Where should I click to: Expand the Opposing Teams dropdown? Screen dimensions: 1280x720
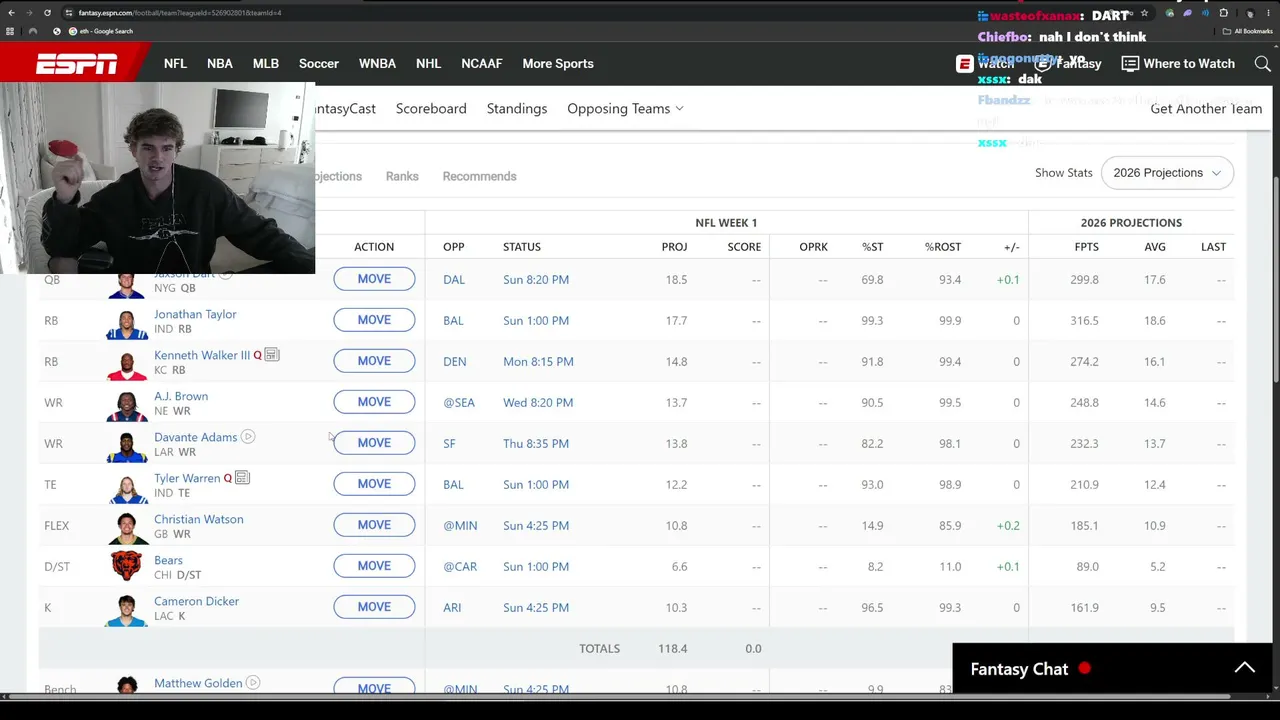pyautogui.click(x=625, y=109)
